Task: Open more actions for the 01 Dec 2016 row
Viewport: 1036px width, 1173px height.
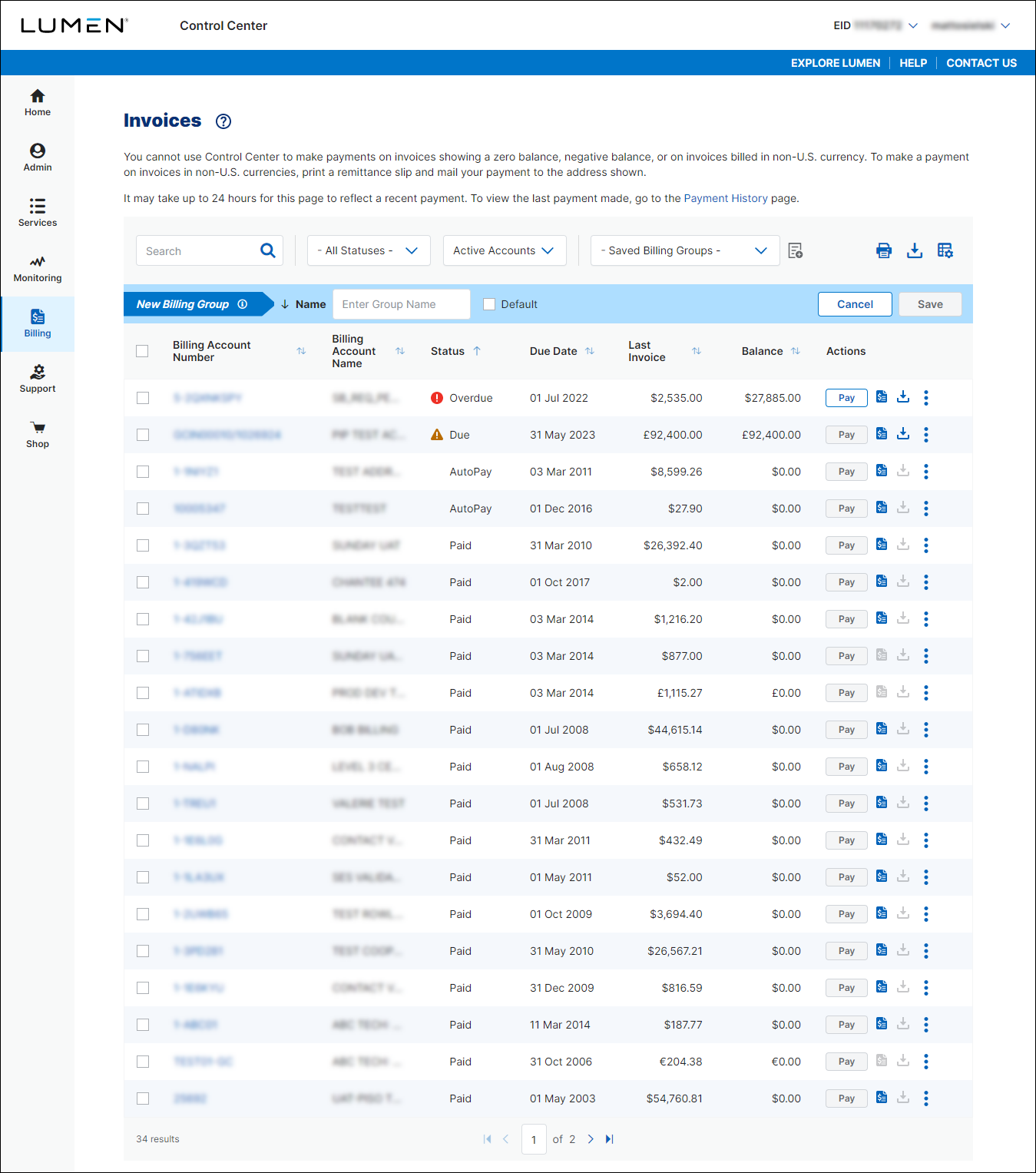Action: 926,509
